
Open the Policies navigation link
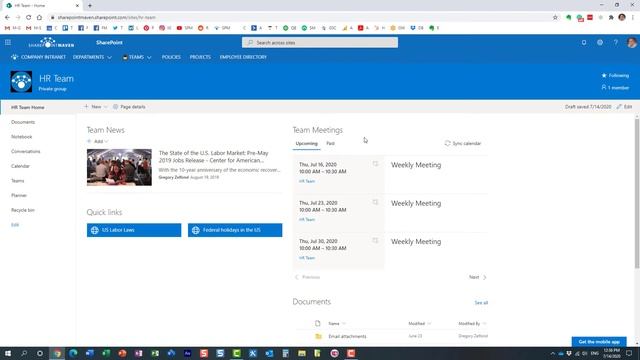click(171, 57)
